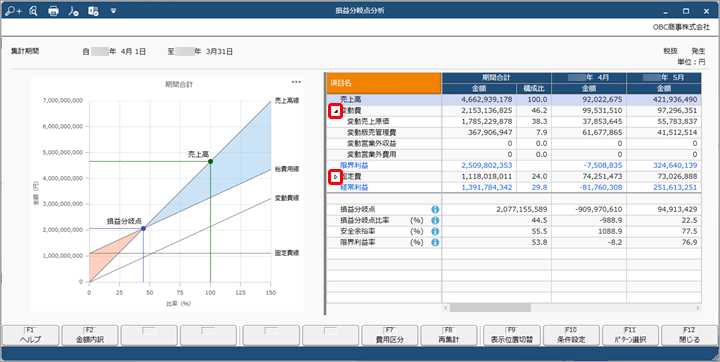The image size is (720, 362).
Task: Click the blue 経常利益 row label
Action: click(x=354, y=187)
